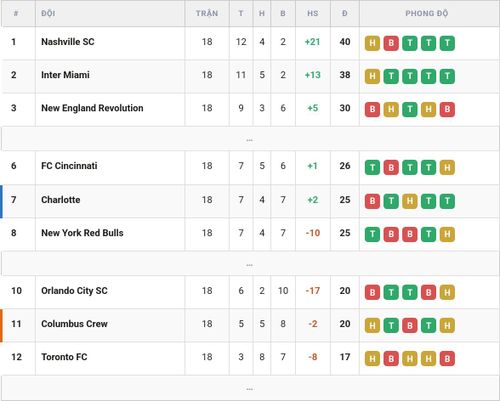Sort table by HS column header

pyautogui.click(x=312, y=13)
